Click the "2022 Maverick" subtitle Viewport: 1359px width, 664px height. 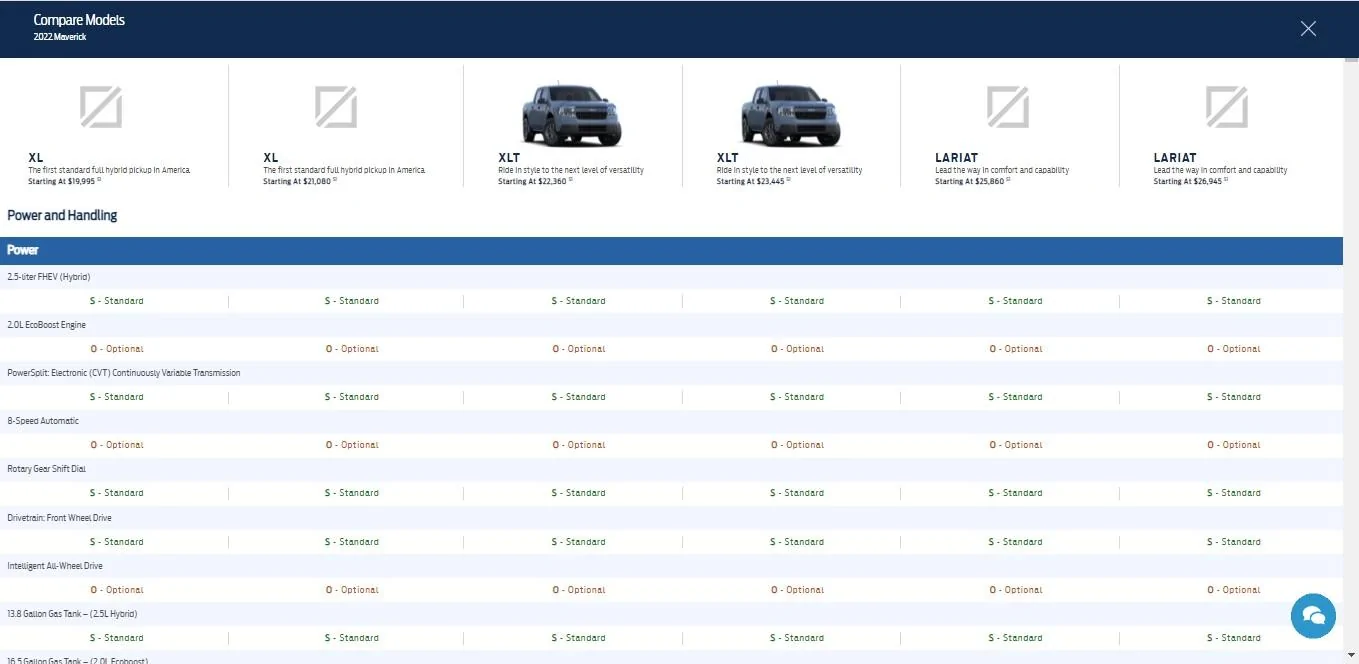click(59, 36)
